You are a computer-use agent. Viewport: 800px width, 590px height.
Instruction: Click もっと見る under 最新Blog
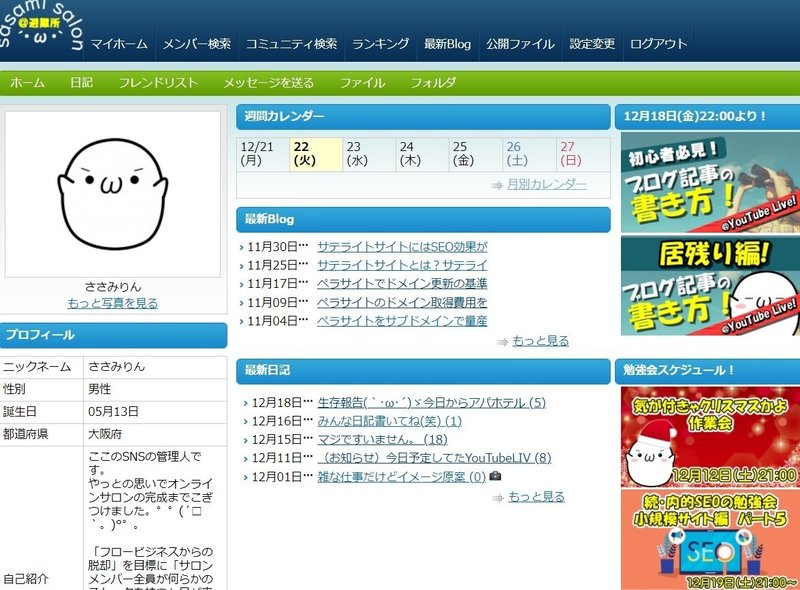(540, 341)
